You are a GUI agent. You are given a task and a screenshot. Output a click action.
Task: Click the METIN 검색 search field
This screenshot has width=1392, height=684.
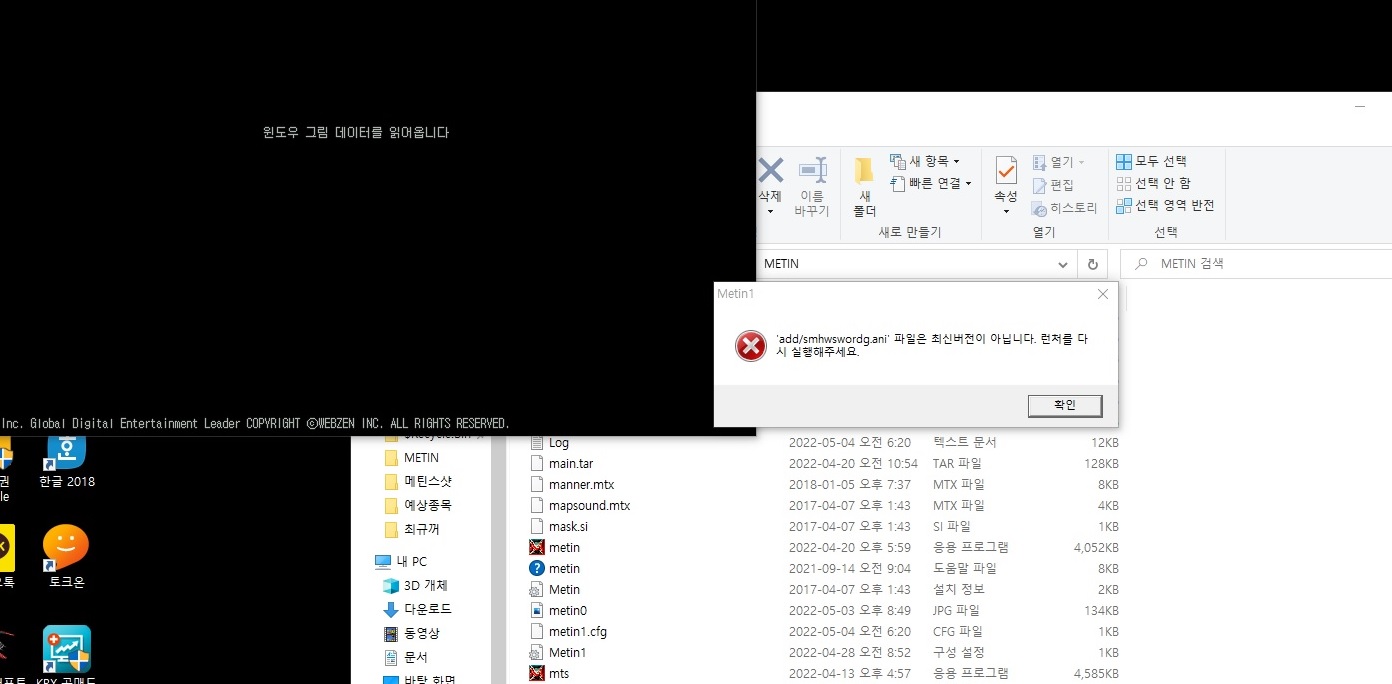pos(1256,264)
